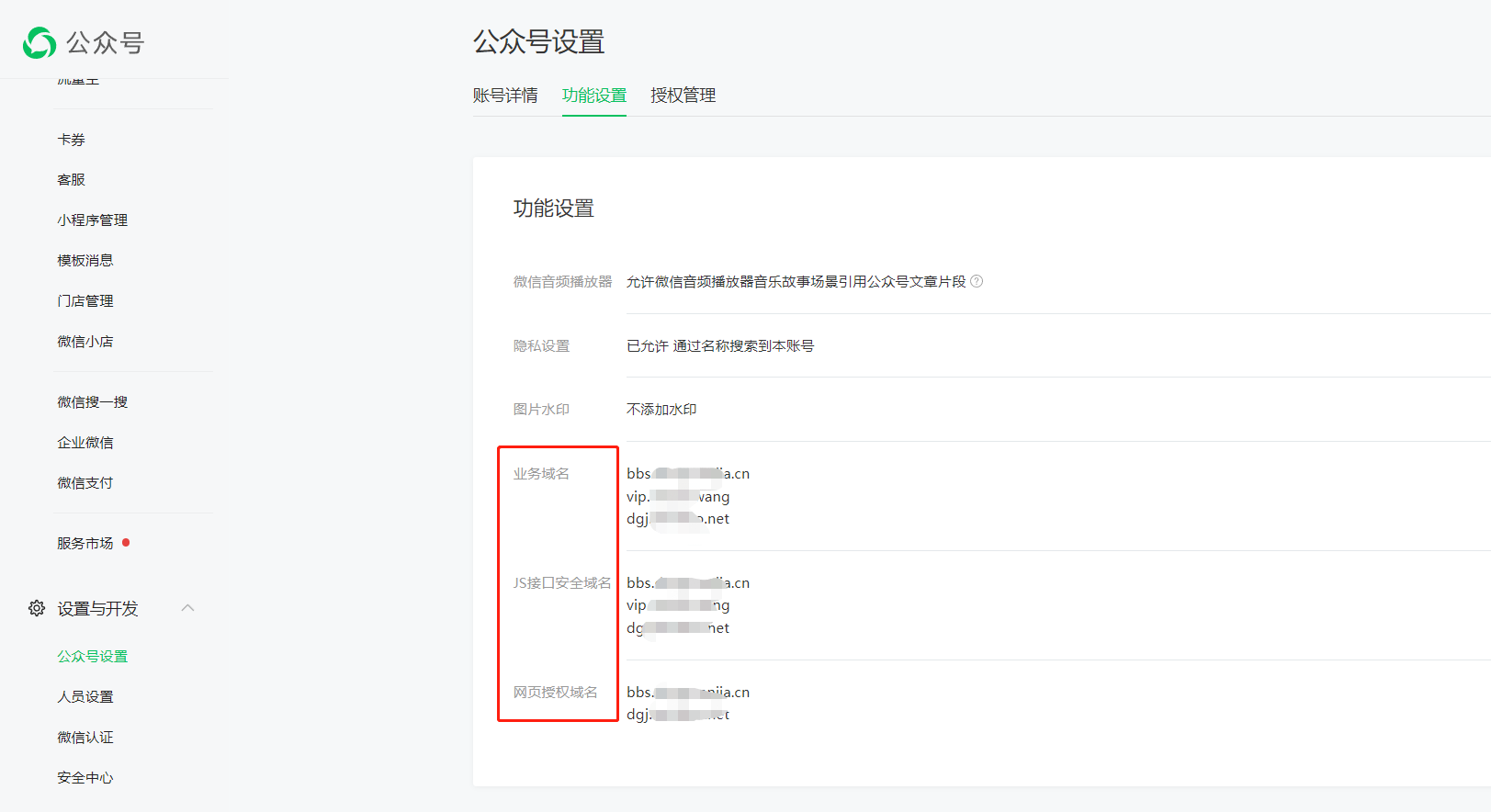This screenshot has height=812, width=1491.
Task: Open 微信支付 in sidebar
Action: pos(85,483)
